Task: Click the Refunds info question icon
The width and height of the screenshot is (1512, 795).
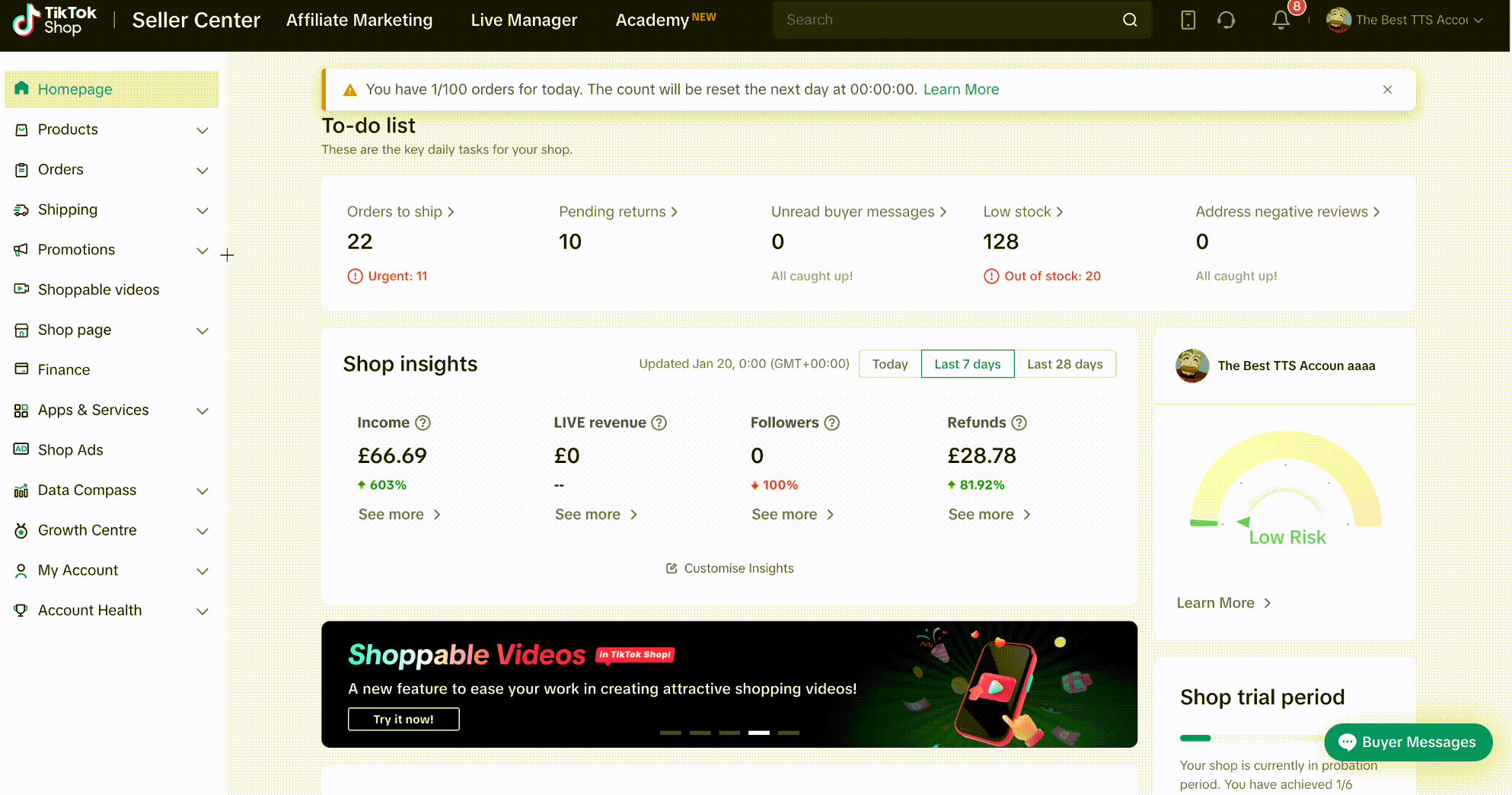Action: click(x=1019, y=423)
